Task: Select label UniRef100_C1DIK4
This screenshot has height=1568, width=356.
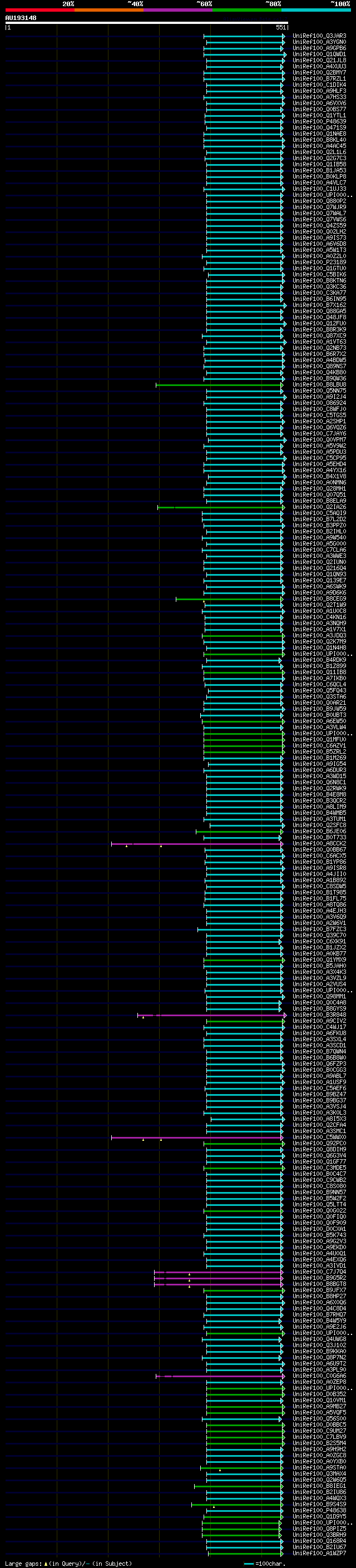Action: 319,85
